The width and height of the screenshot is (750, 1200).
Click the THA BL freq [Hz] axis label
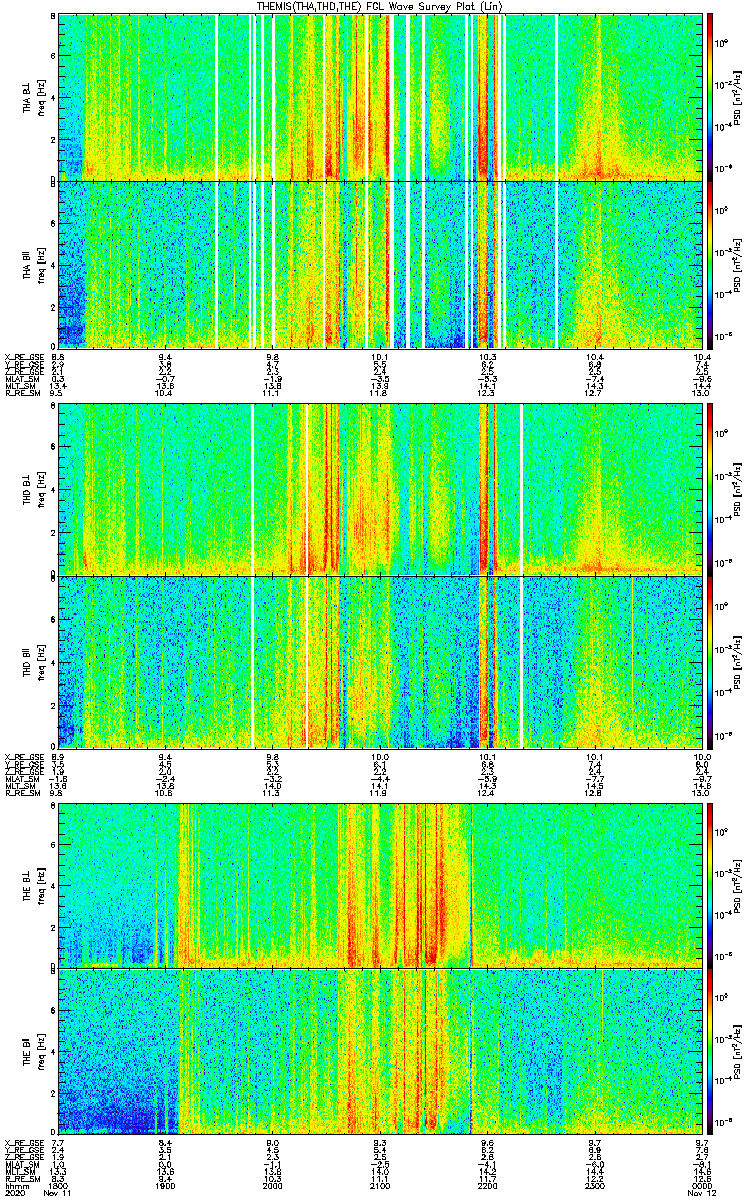point(32,97)
